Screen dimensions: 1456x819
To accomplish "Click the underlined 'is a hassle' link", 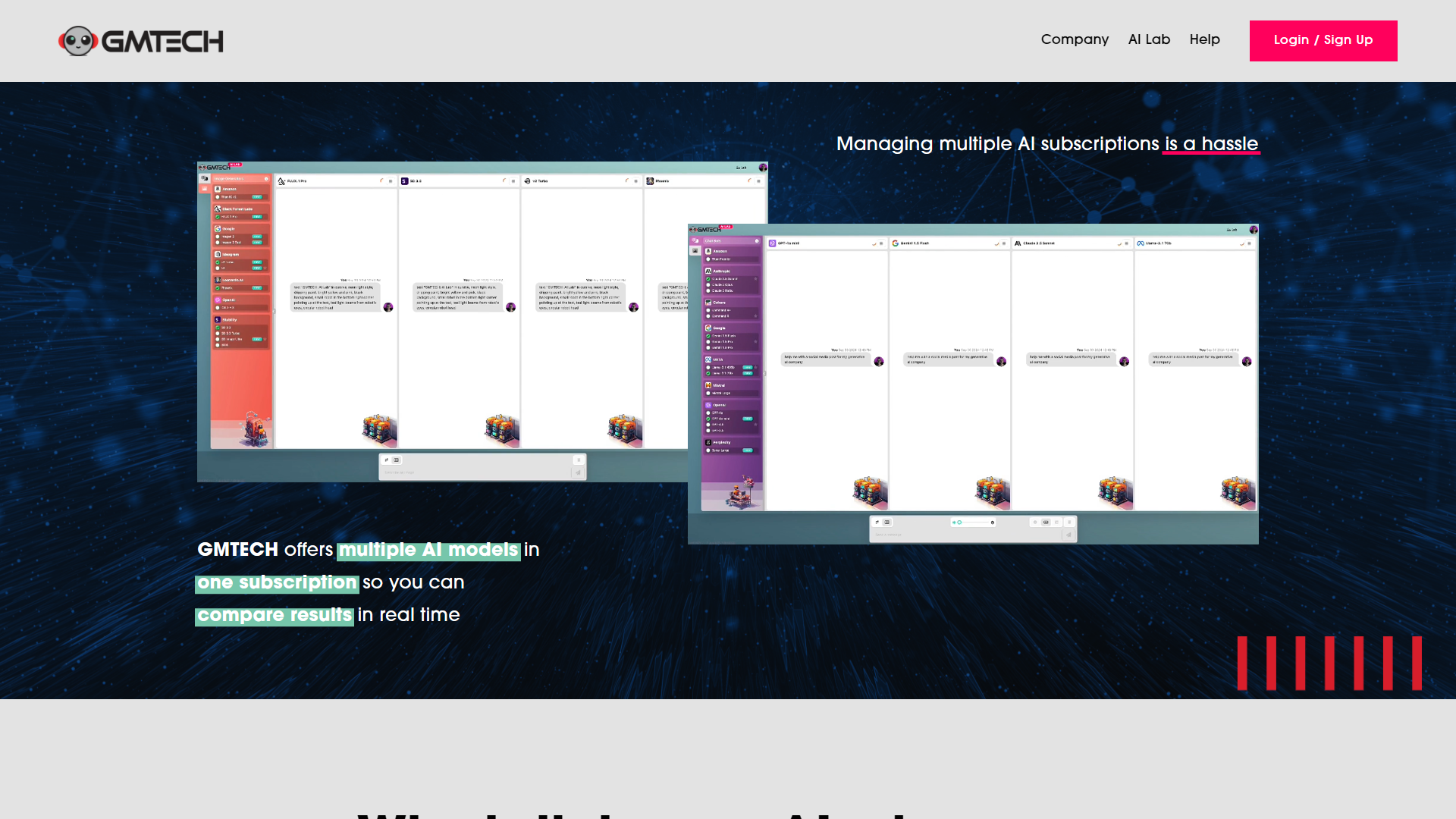I will pyautogui.click(x=1211, y=144).
